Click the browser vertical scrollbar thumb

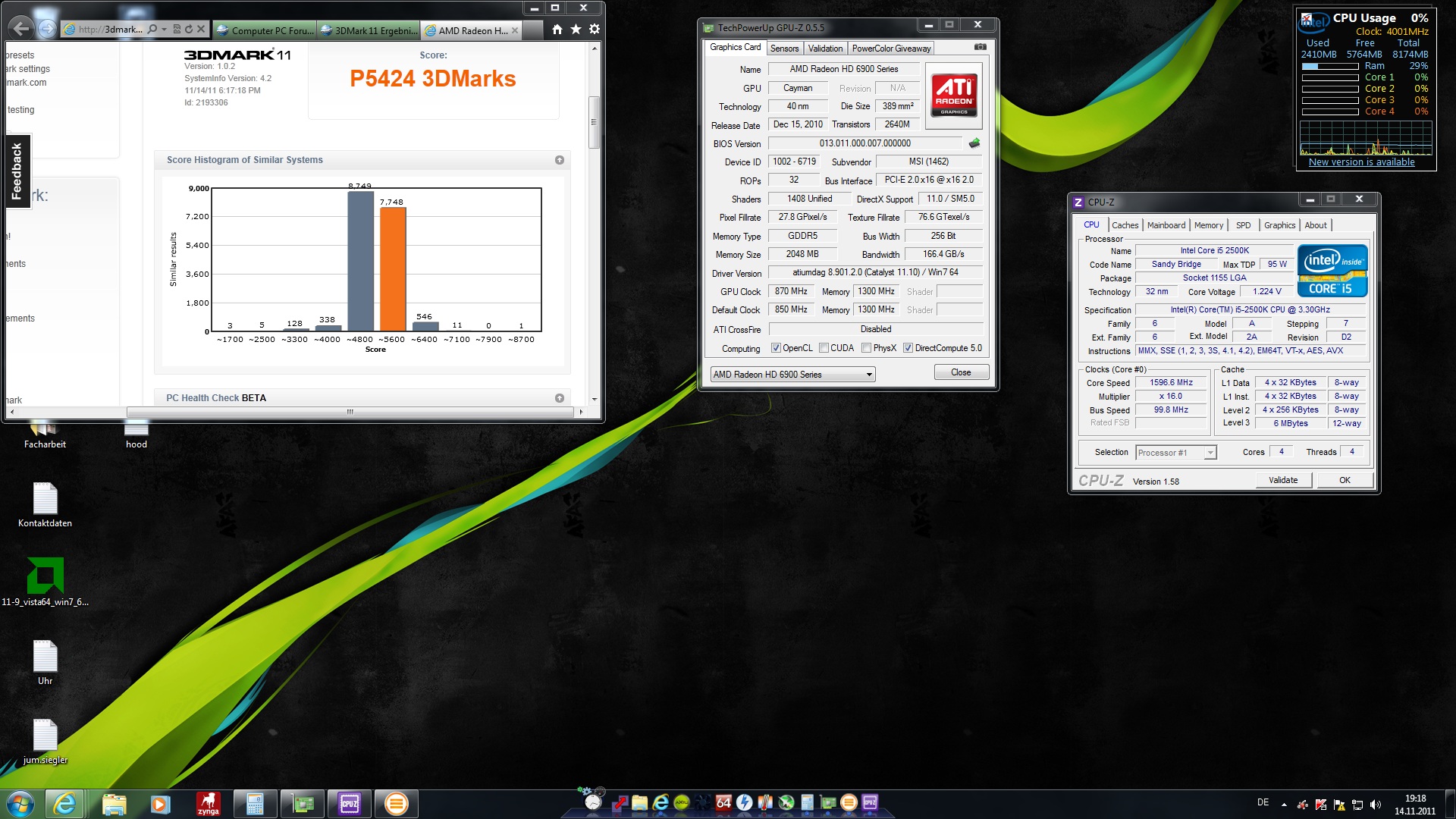pyautogui.click(x=594, y=121)
